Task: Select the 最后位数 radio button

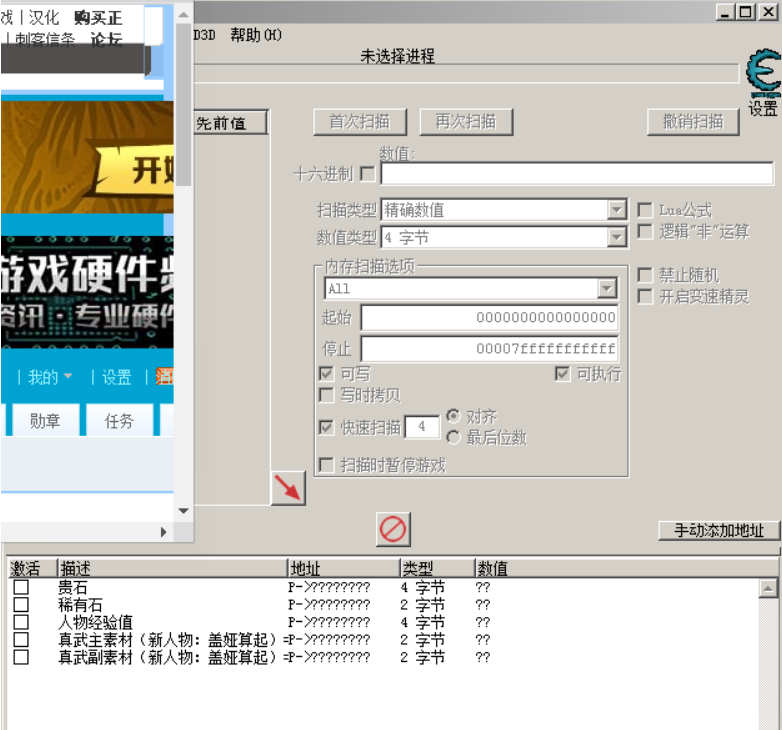Action: (453, 437)
